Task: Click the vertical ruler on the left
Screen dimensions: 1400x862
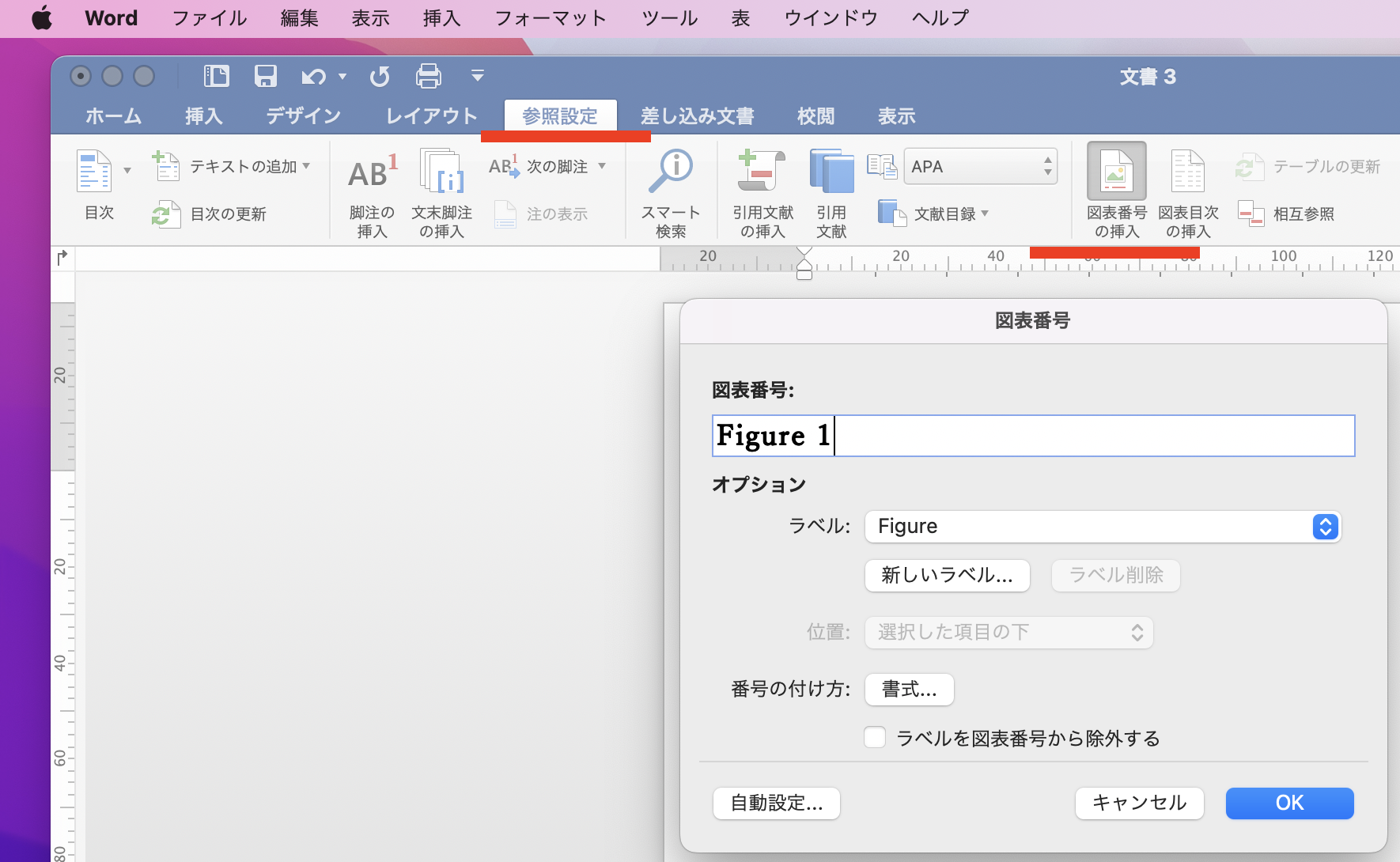Action: click(62, 566)
